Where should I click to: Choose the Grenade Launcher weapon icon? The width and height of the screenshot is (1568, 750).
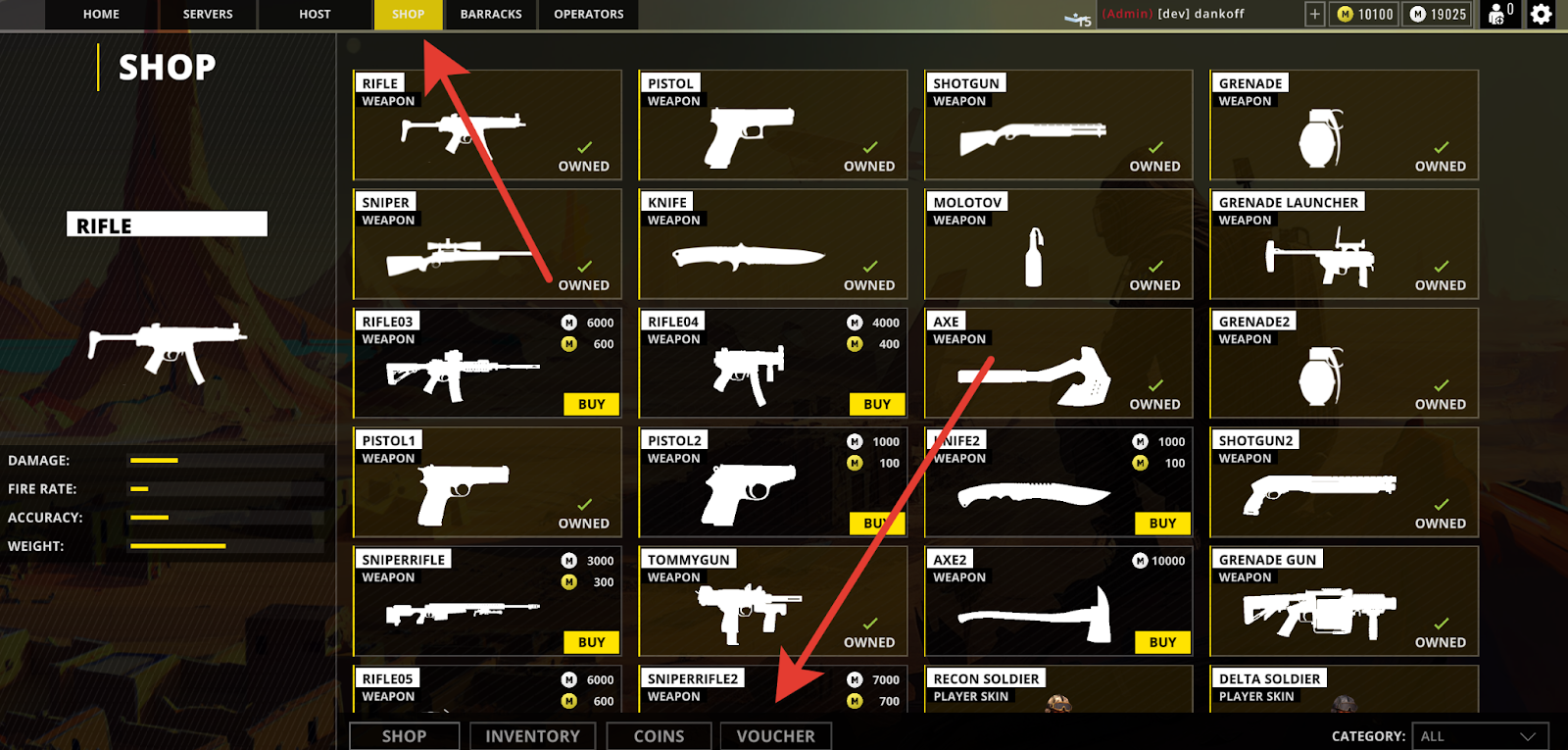pyautogui.click(x=1319, y=257)
